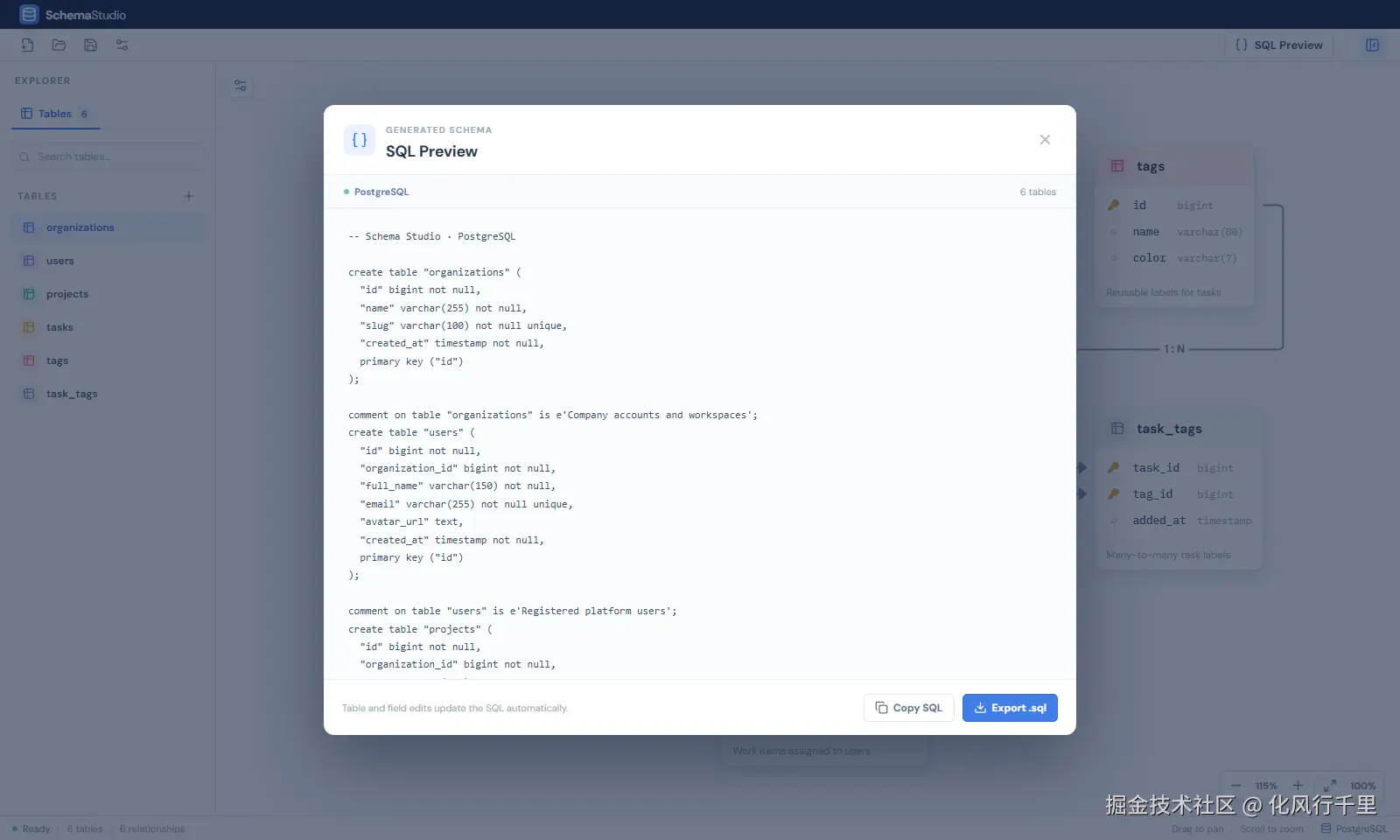Click the tag_id key icon in task_tags card
The height and width of the screenshot is (840, 1400).
[1114, 493]
